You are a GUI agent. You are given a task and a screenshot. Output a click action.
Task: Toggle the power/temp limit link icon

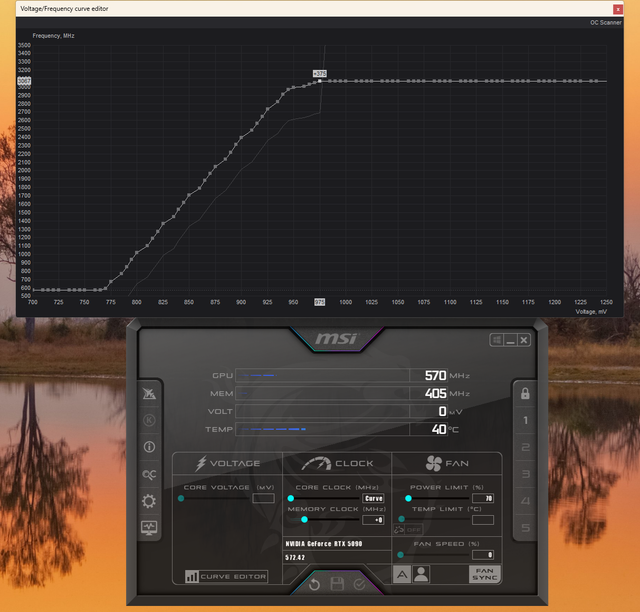pos(399,530)
